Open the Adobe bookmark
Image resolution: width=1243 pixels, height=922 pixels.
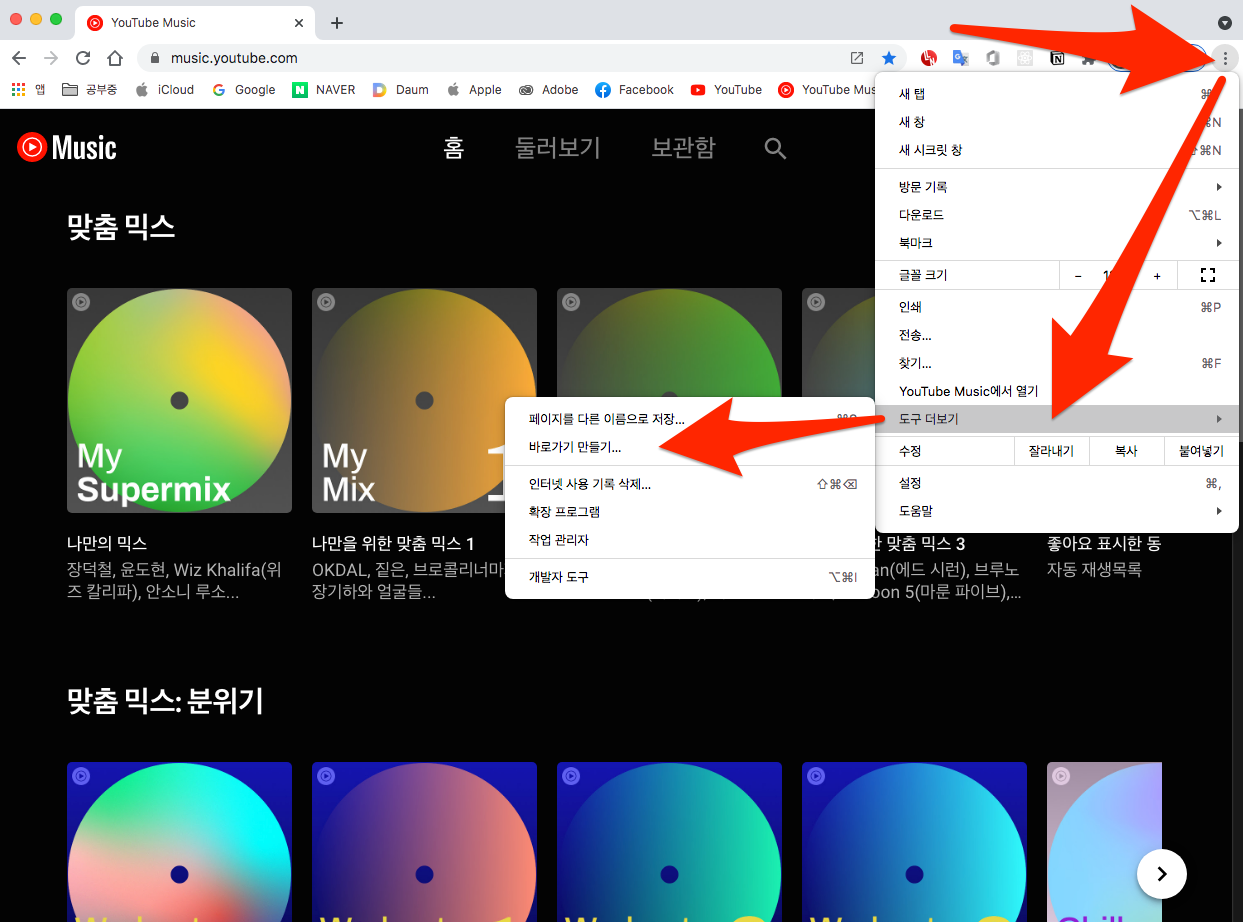tap(549, 89)
